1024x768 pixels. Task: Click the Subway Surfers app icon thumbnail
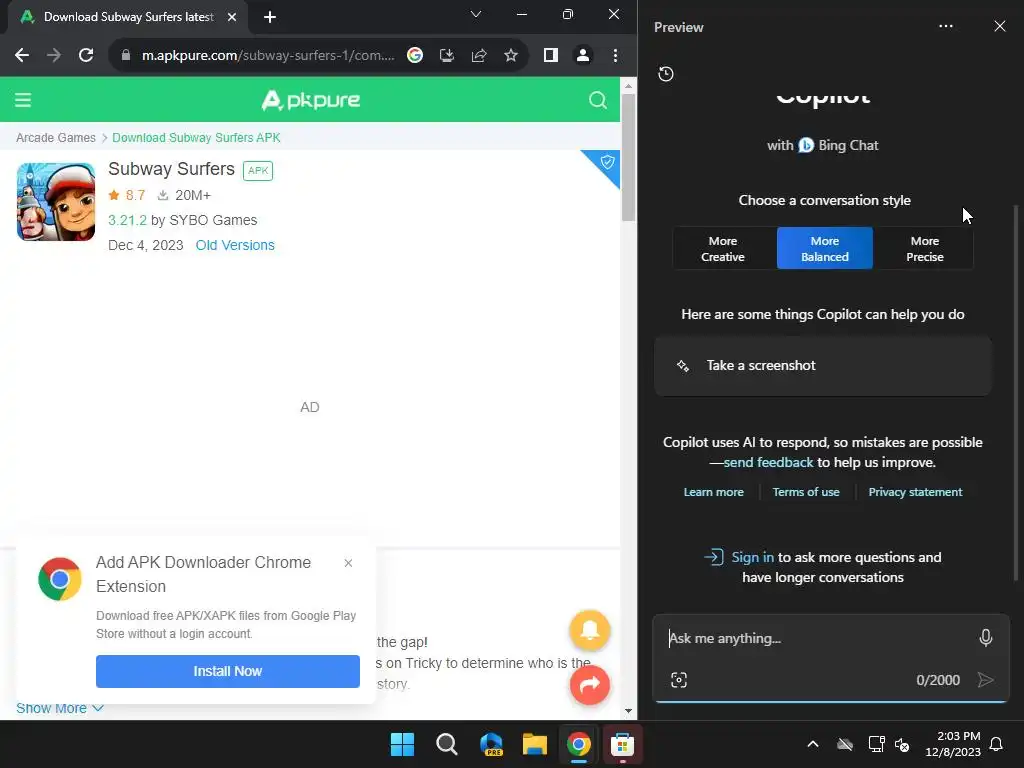tap(56, 202)
